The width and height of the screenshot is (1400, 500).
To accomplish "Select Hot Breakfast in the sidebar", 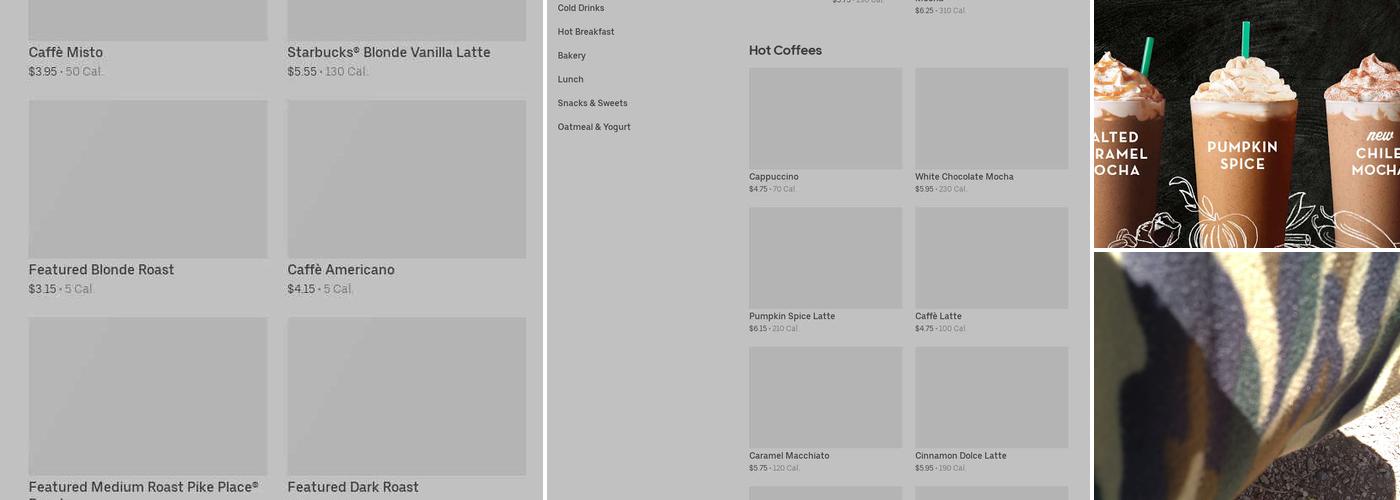I will click(x=586, y=32).
